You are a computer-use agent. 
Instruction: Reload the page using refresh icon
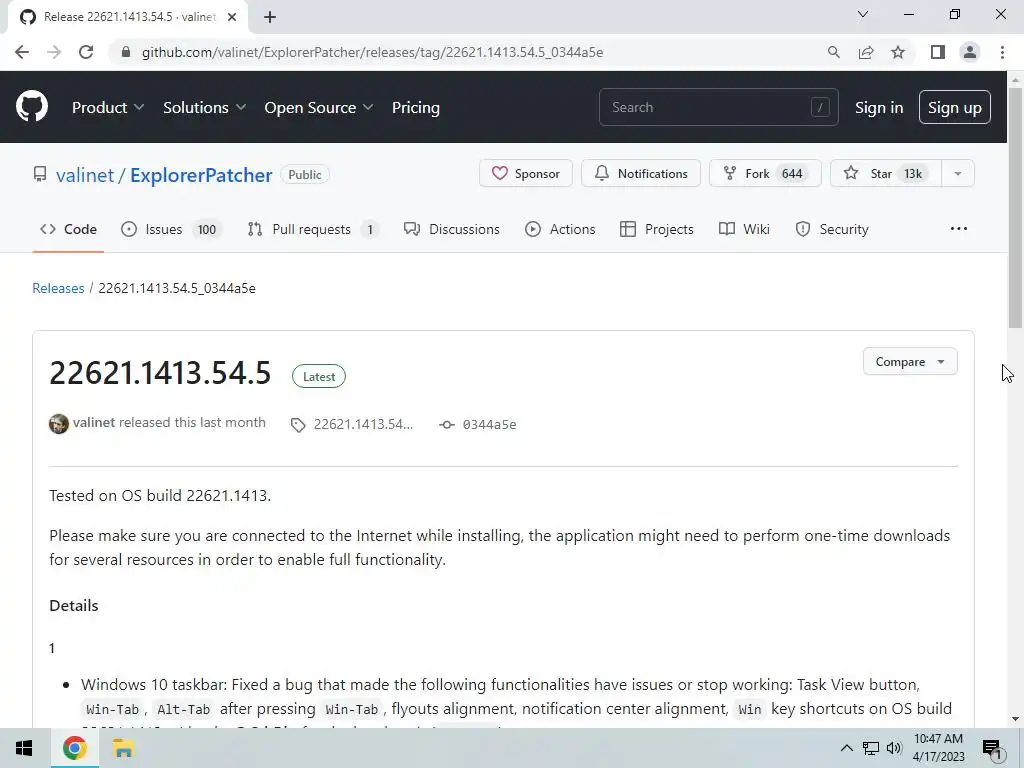pos(86,52)
